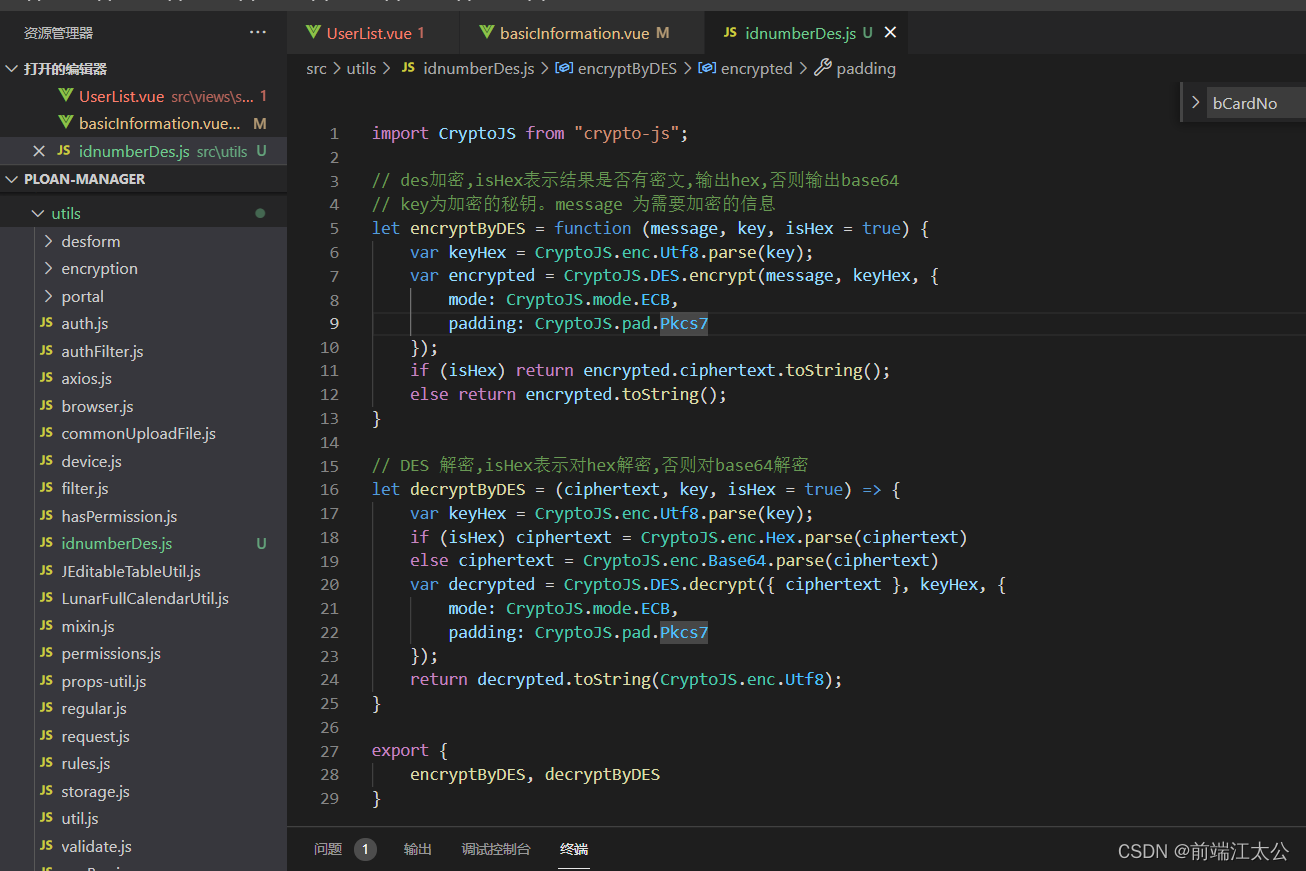
Task: Select idnumberDes.js in the breadcrumb path
Action: 478,68
